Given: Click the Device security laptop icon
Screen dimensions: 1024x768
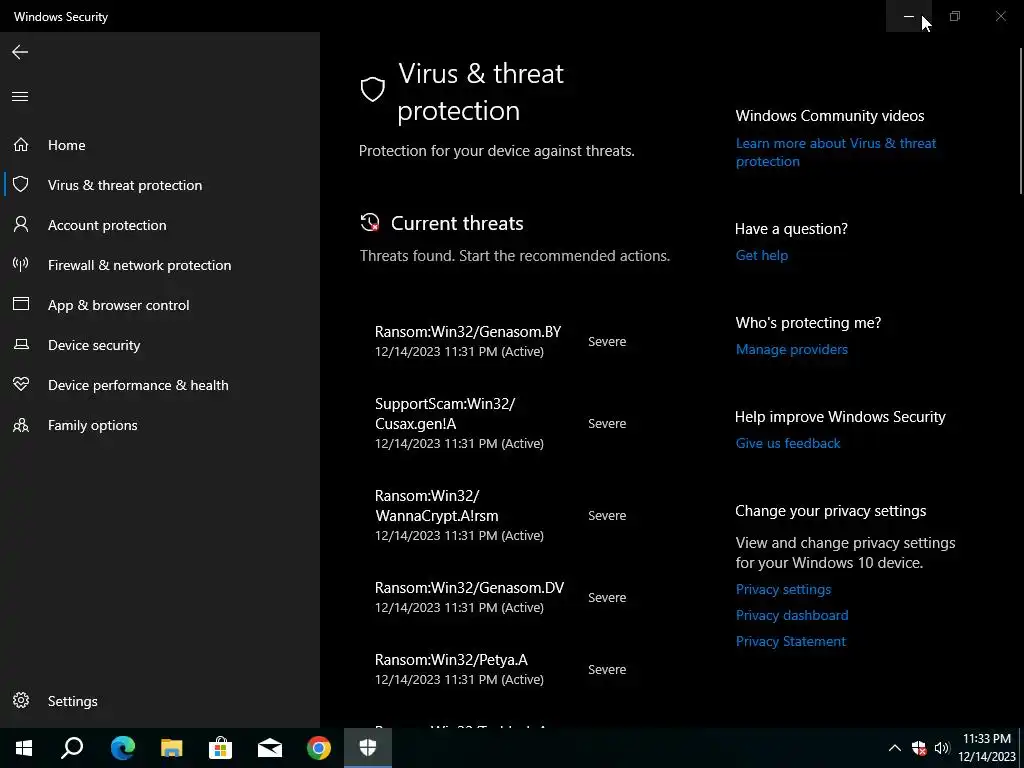Looking at the screenshot, I should tap(21, 344).
